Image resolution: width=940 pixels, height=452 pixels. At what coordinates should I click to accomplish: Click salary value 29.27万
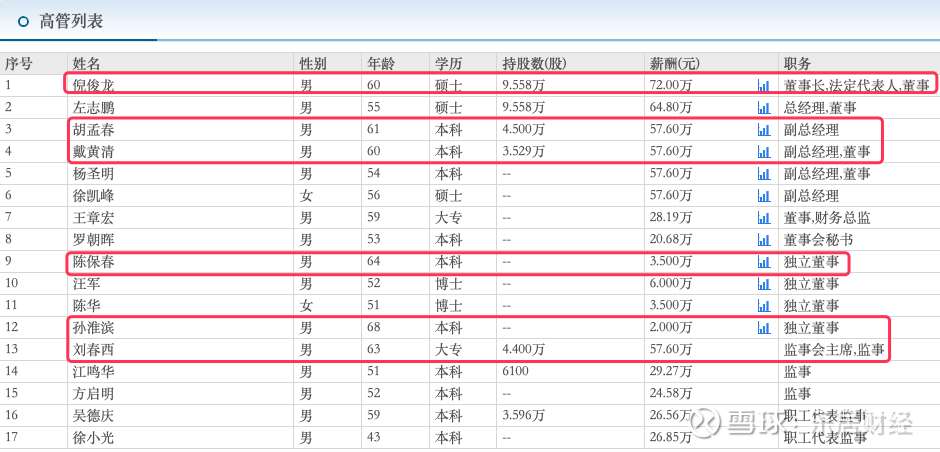[x=671, y=372]
